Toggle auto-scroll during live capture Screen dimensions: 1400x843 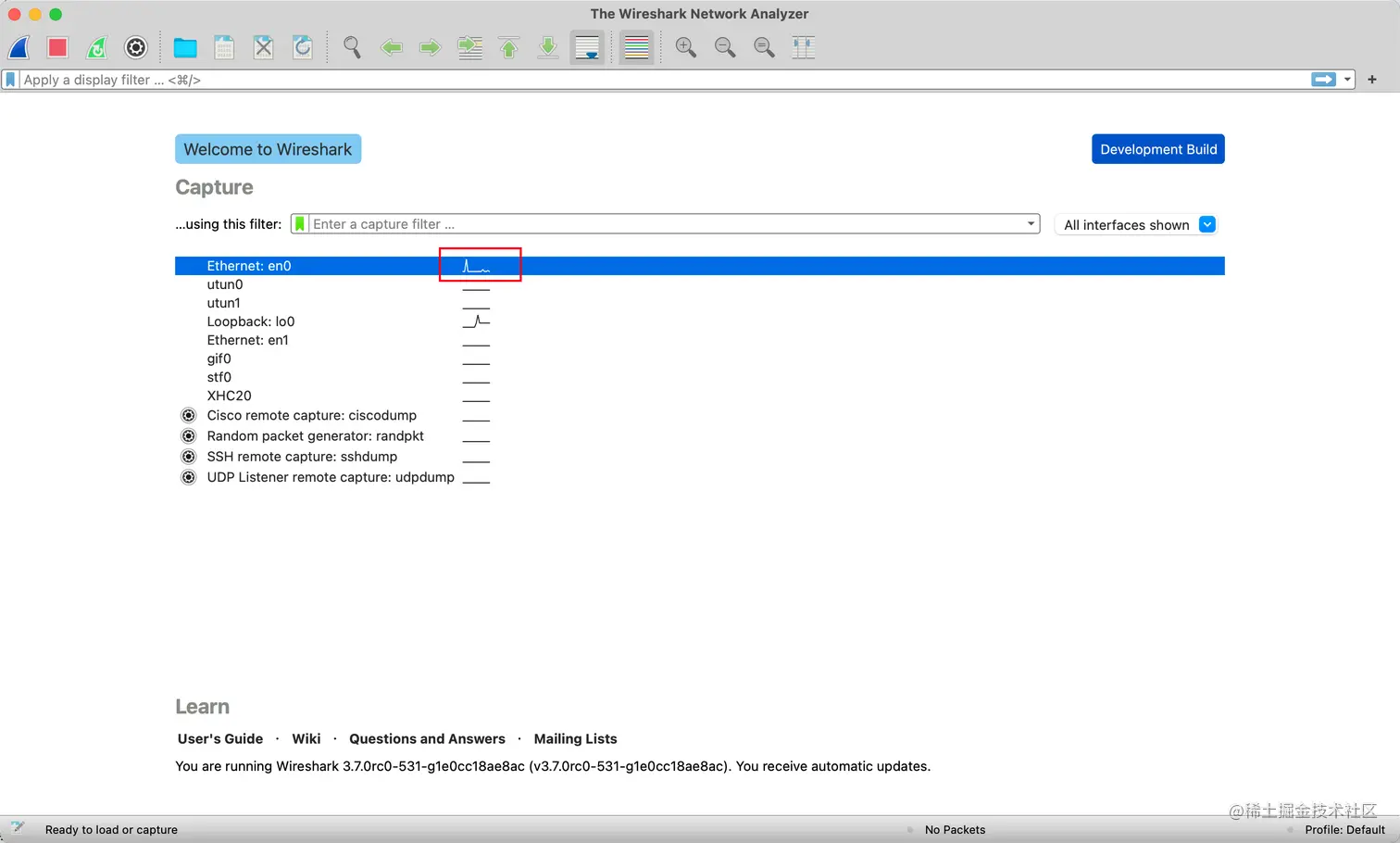tap(587, 47)
